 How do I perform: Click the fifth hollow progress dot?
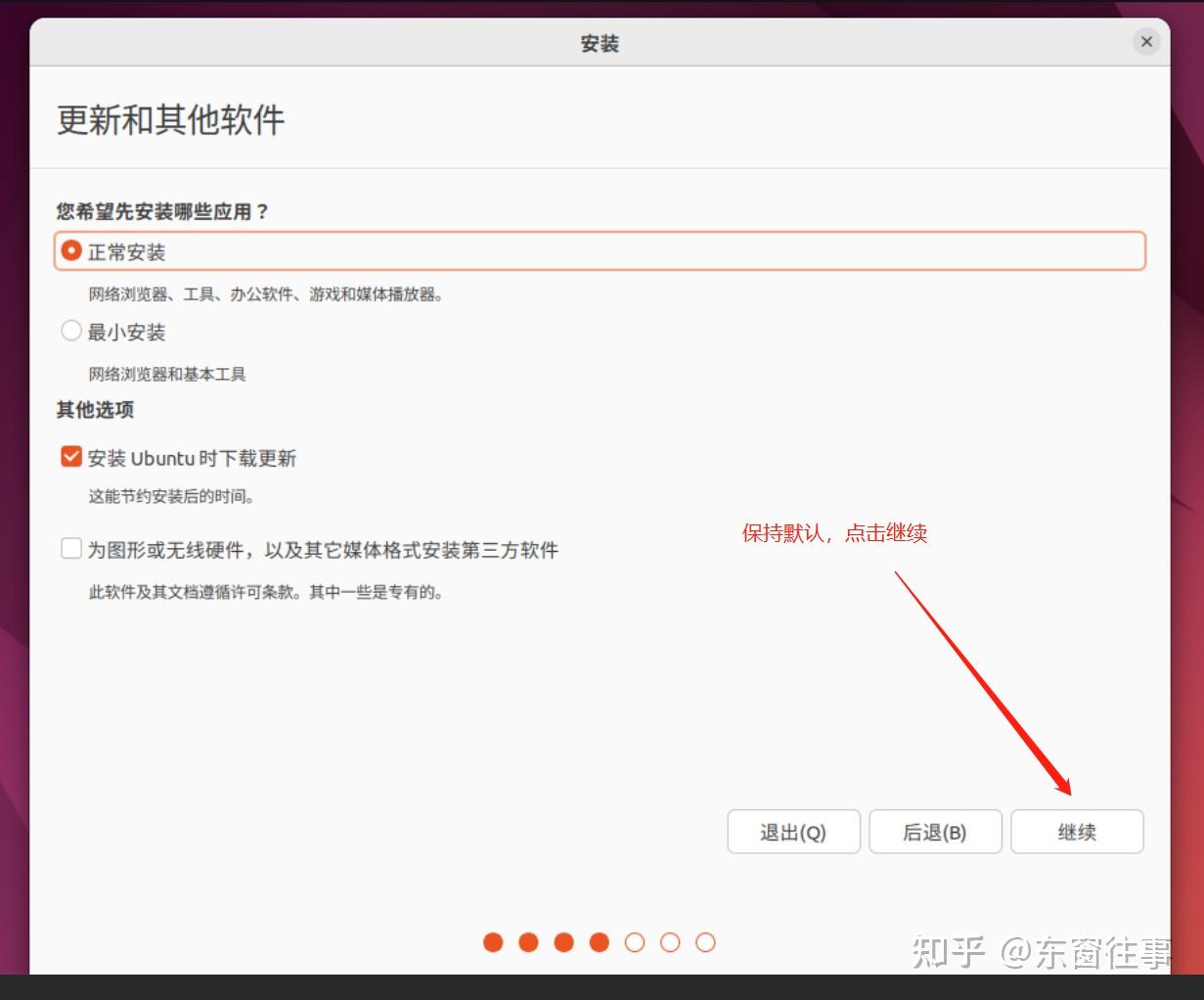coord(635,941)
